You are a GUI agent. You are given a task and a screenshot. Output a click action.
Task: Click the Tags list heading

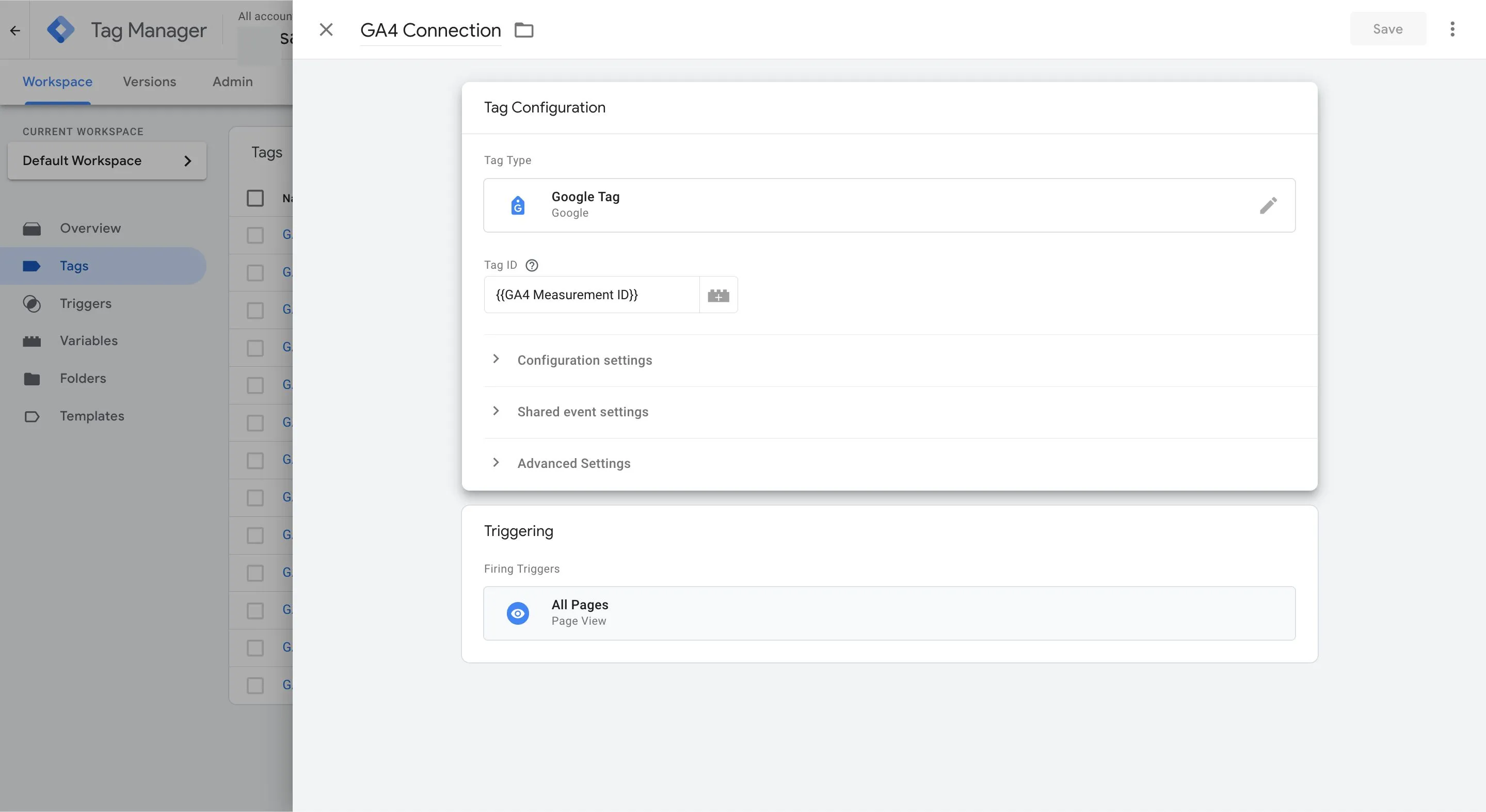pos(266,152)
